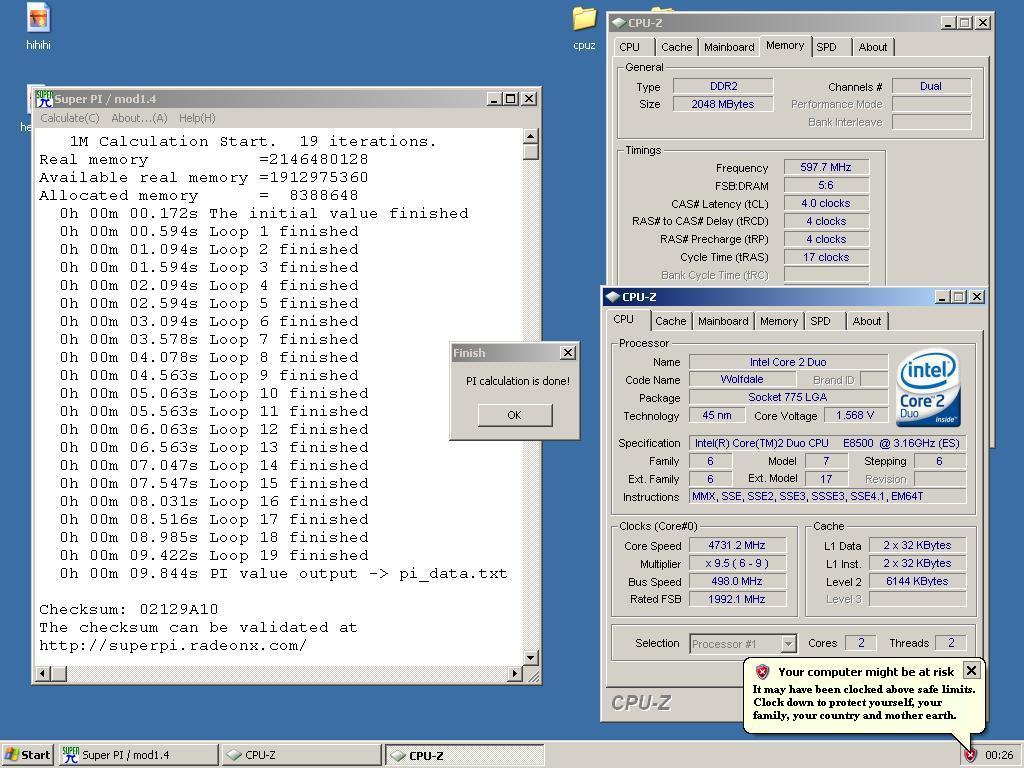Click the 'PI value output -> pi_data.txt' line
Image resolution: width=1024 pixels, height=768 pixels.
coord(283,573)
